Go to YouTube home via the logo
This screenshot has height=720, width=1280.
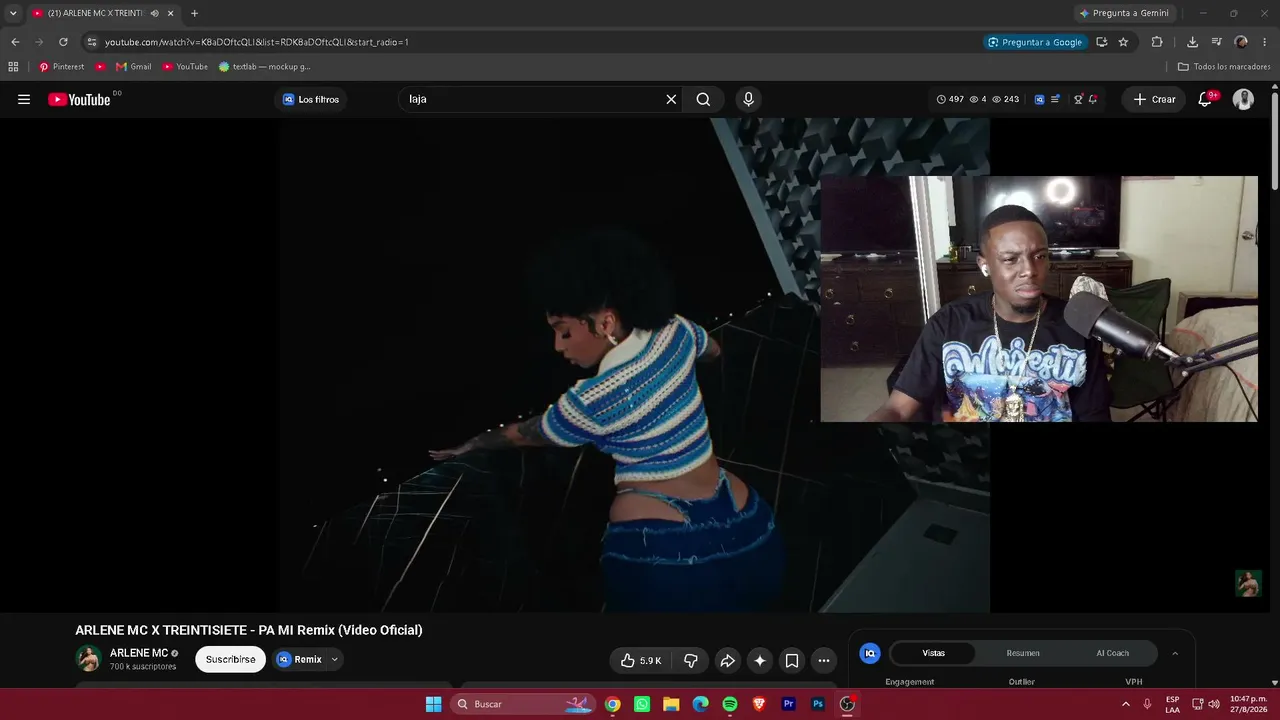(x=80, y=99)
